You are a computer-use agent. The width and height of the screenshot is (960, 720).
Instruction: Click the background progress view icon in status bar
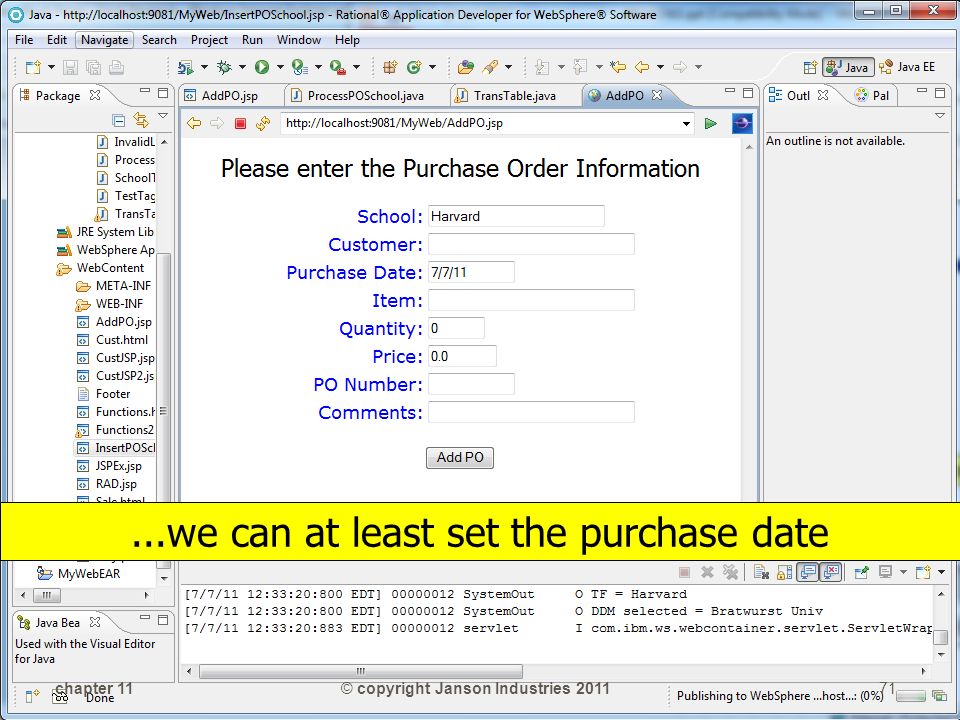939,696
